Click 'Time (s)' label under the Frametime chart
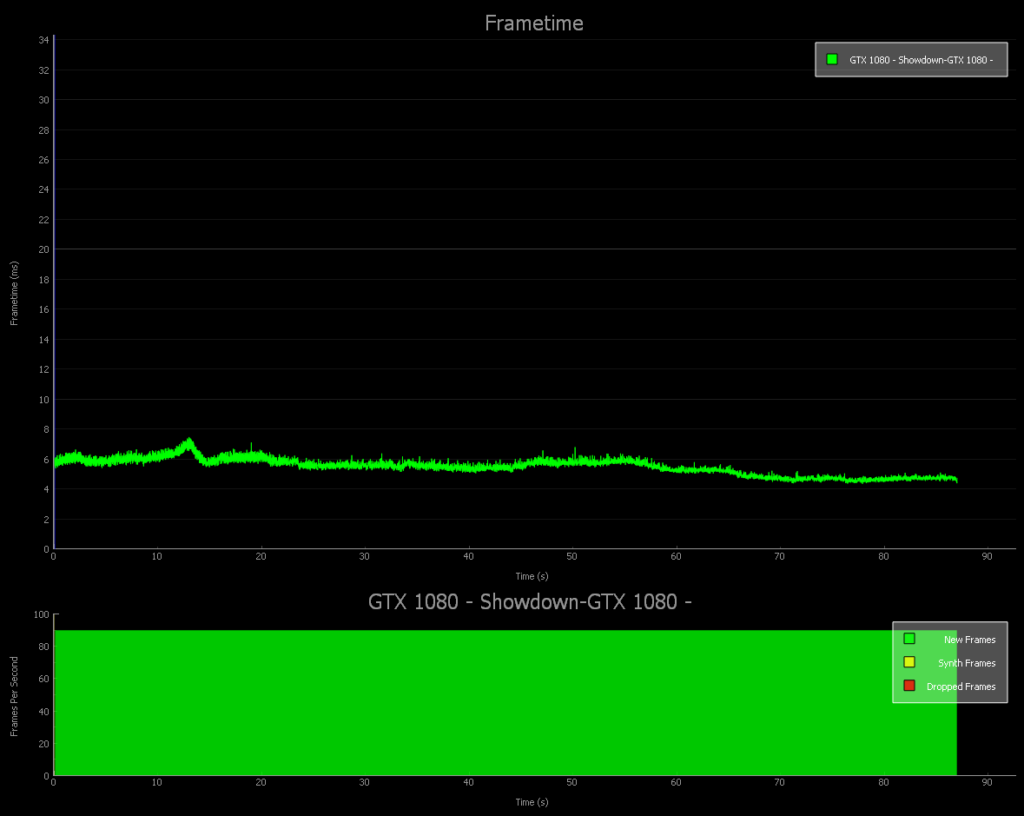 click(x=531, y=576)
